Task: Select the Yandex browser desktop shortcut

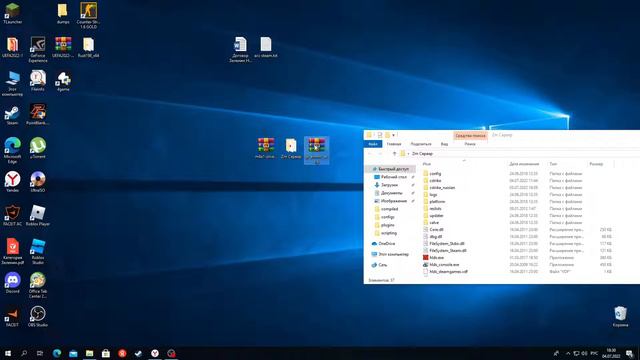Action: tap(12, 182)
